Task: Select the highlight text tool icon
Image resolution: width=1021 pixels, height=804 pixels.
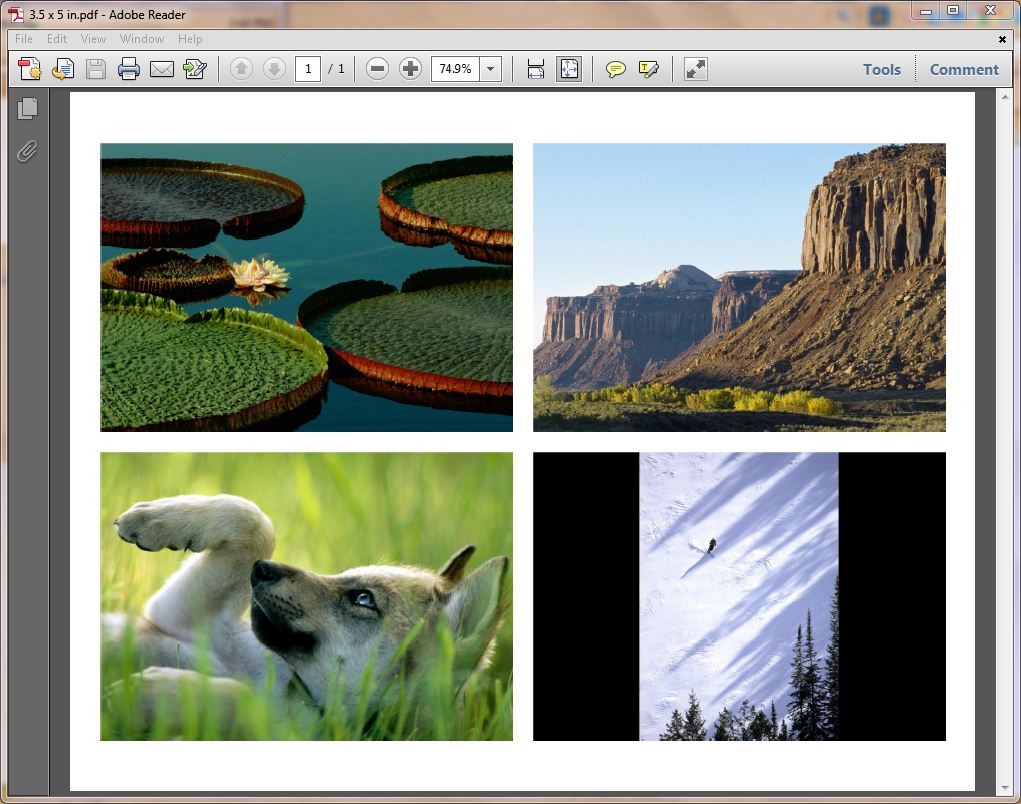Action: tap(649, 68)
